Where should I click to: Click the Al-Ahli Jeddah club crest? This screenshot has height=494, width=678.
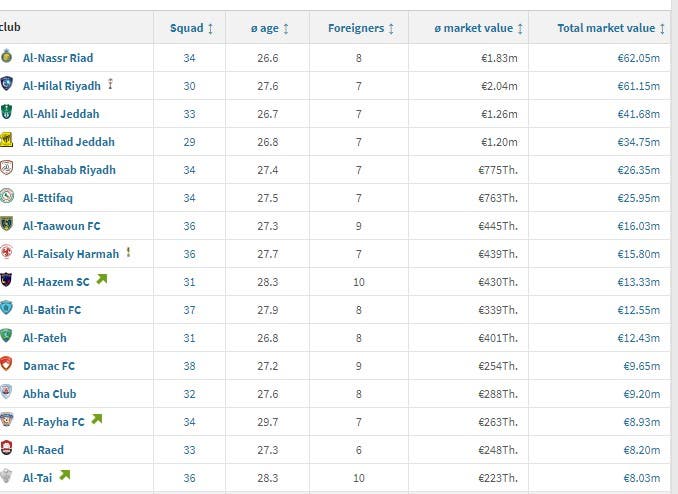[x=7, y=113]
